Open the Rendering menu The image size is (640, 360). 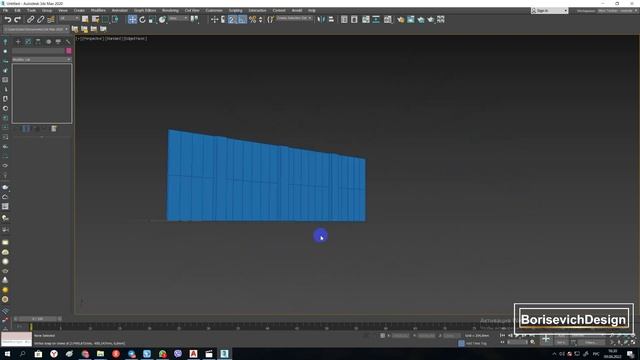point(170,11)
